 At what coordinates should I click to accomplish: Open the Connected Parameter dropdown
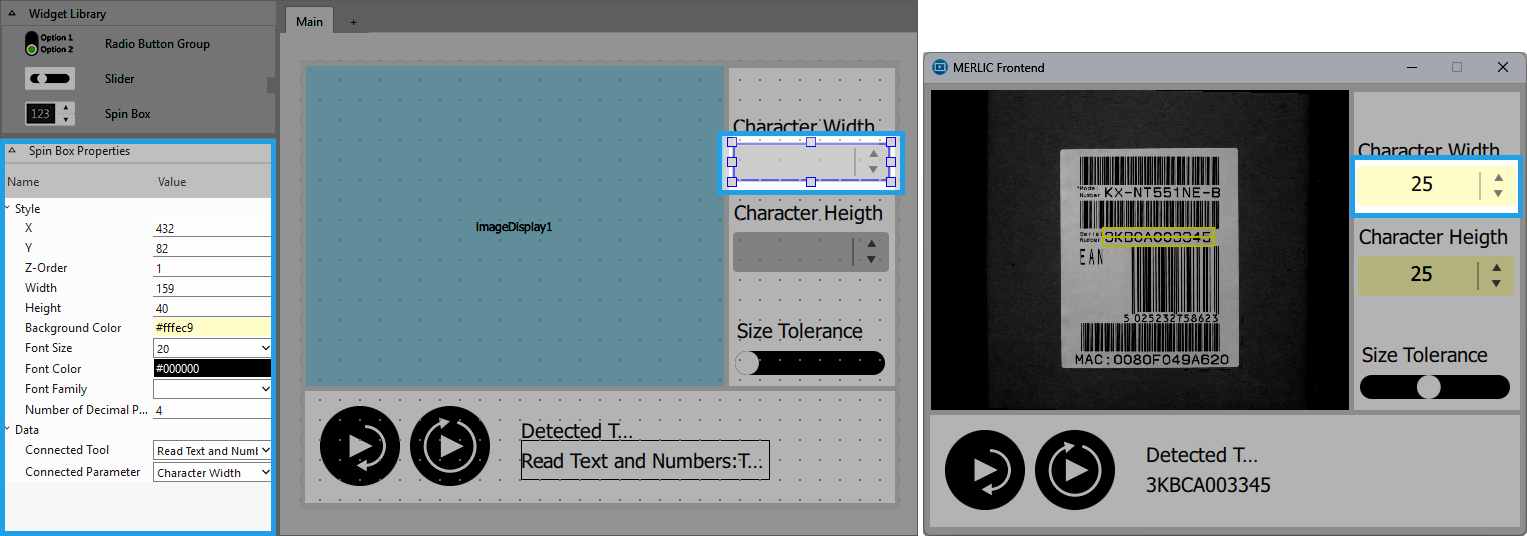264,472
